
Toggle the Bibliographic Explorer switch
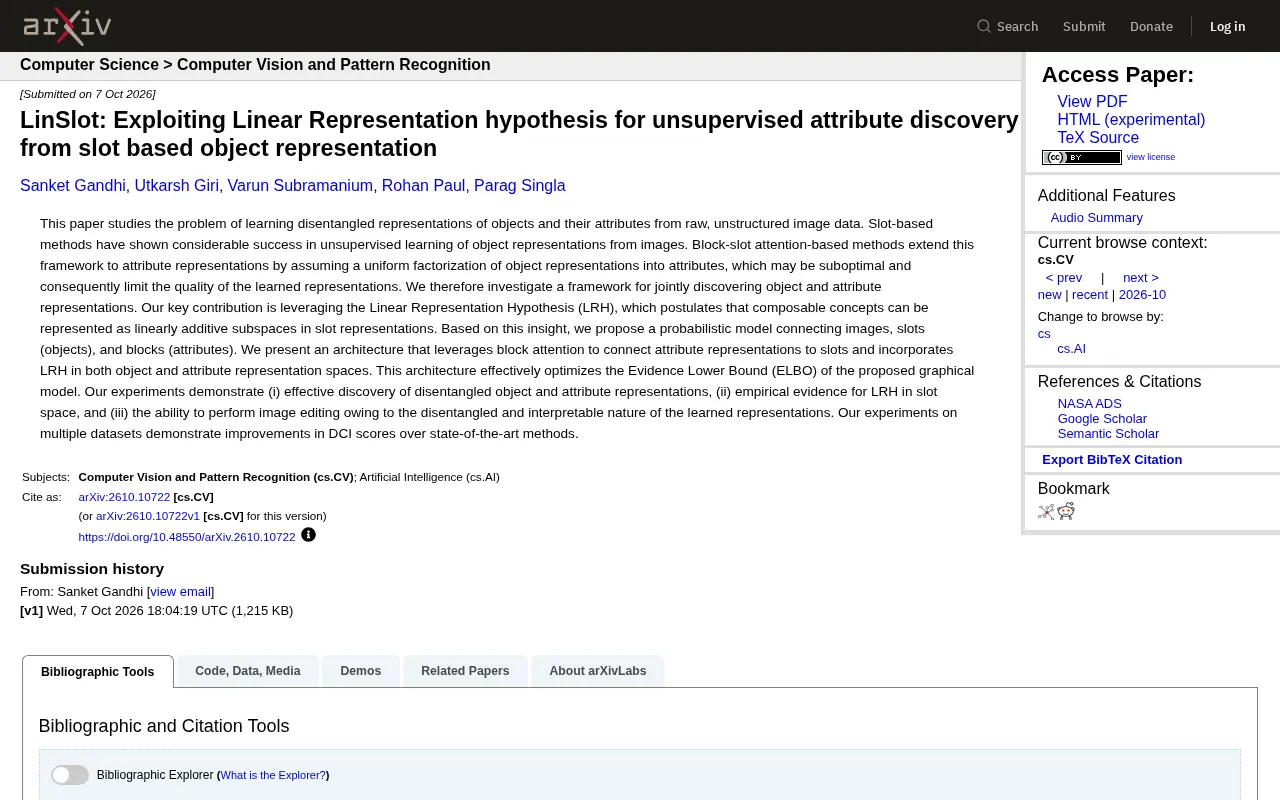point(70,775)
